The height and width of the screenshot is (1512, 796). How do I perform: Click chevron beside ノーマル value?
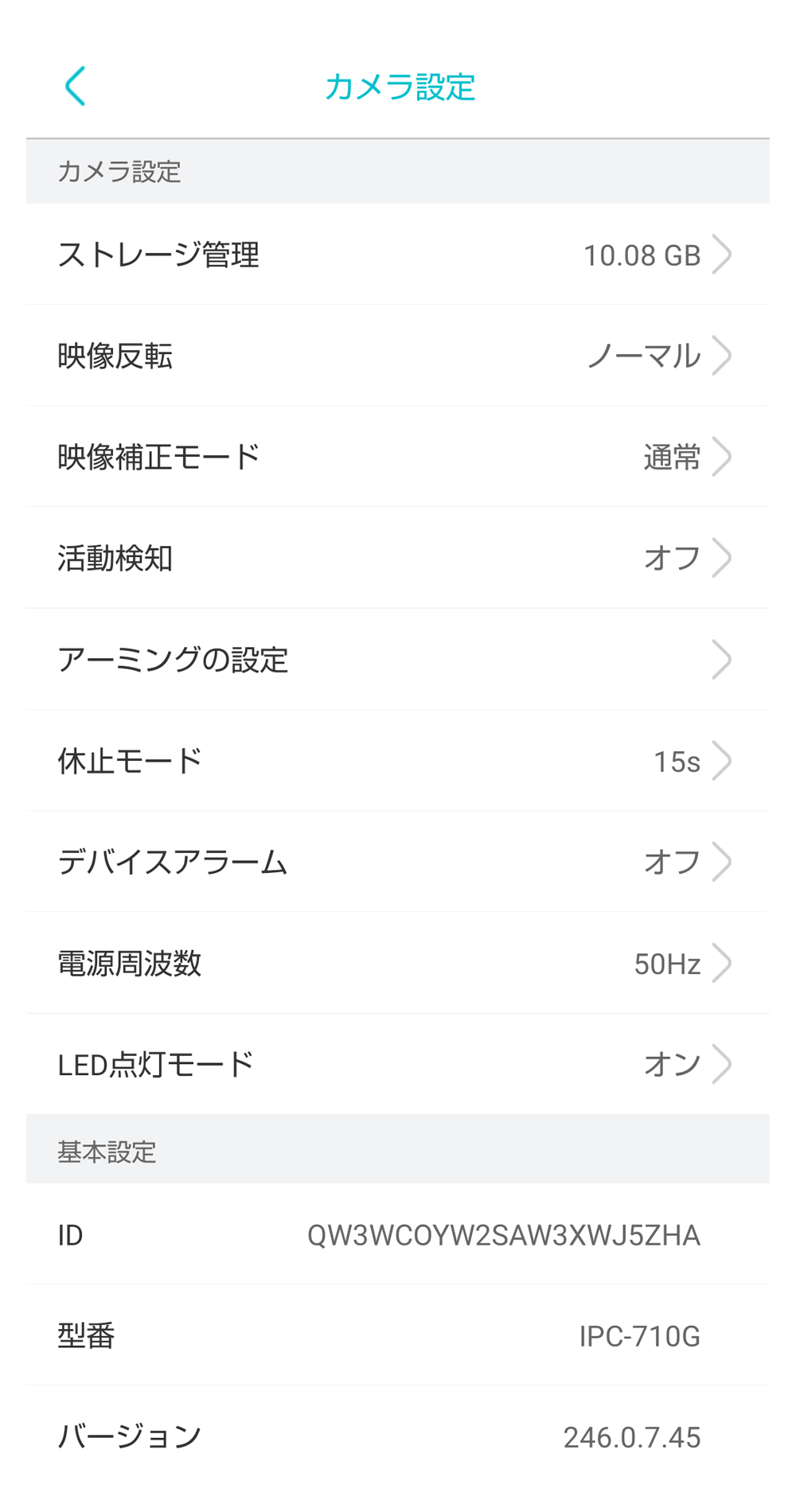coord(721,356)
